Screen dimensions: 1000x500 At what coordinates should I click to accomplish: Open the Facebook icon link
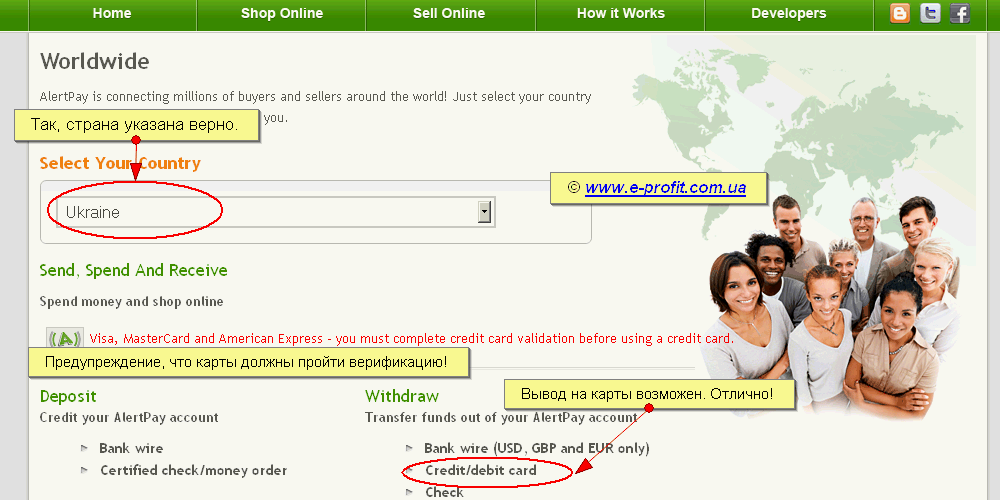click(960, 13)
